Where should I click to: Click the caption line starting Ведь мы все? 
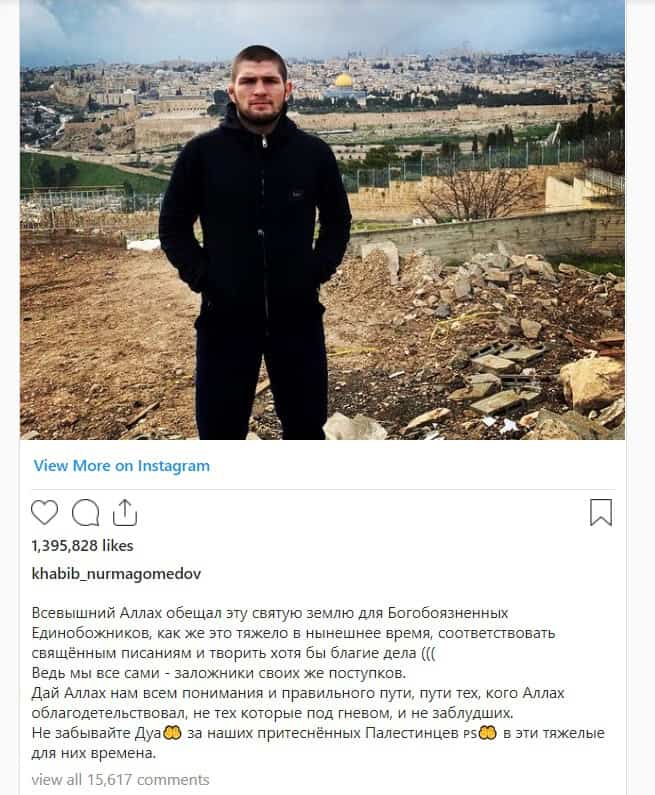[x=219, y=673]
